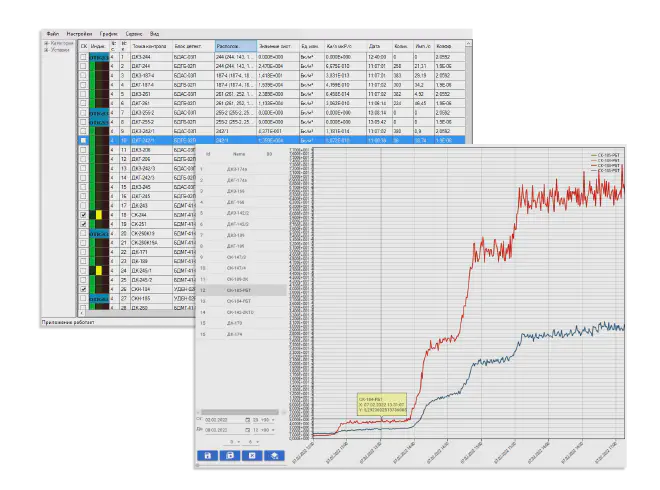Click yellow indicator cell in row 18

[99, 215]
